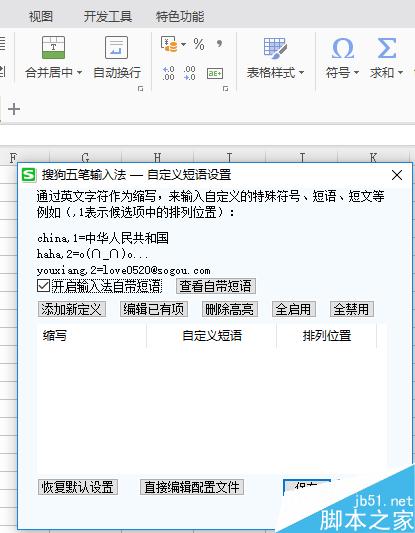Select column K header in spreadsheet
This screenshot has height=533, width=415.
point(373,157)
